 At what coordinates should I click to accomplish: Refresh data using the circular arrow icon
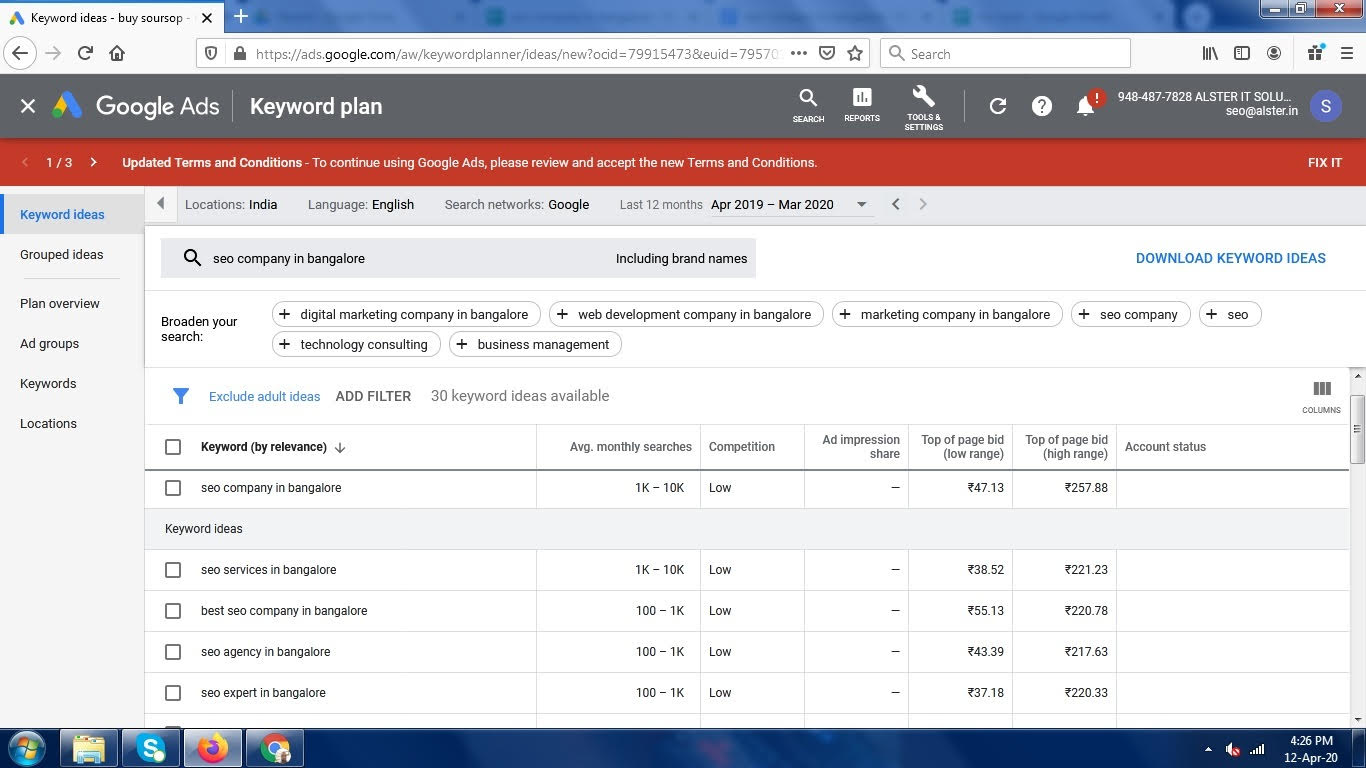pyautogui.click(x=997, y=106)
